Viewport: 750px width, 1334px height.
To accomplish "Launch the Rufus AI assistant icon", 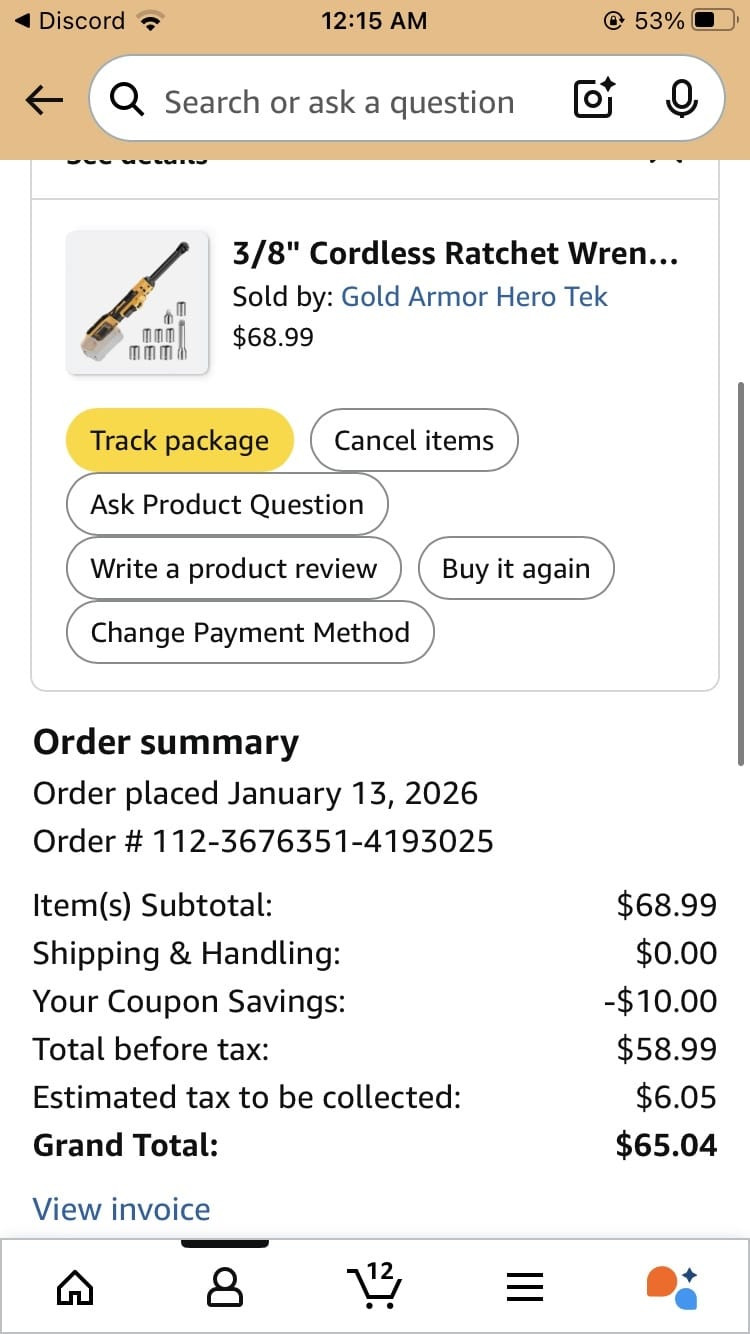I will pyautogui.click(x=671, y=1287).
